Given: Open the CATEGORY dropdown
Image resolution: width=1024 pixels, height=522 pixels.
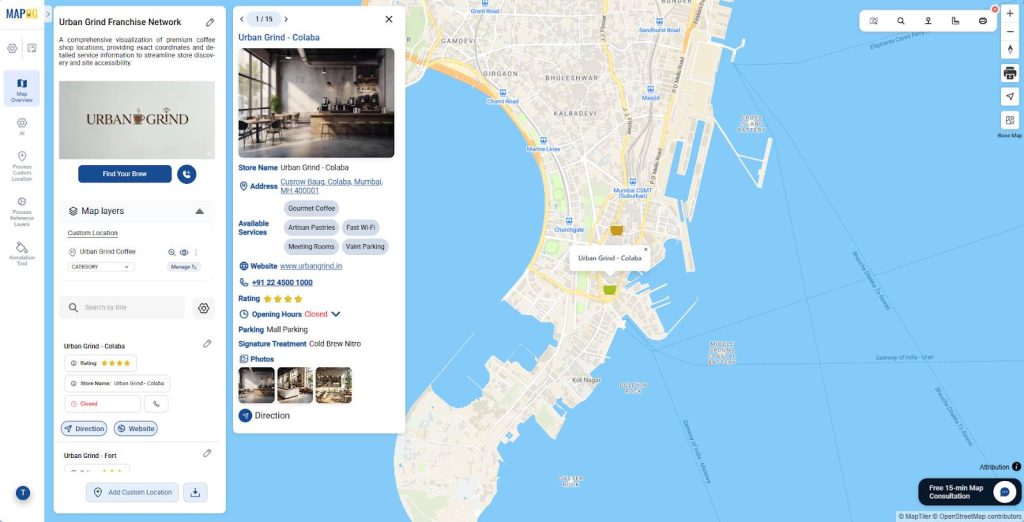Looking at the screenshot, I should click(101, 267).
